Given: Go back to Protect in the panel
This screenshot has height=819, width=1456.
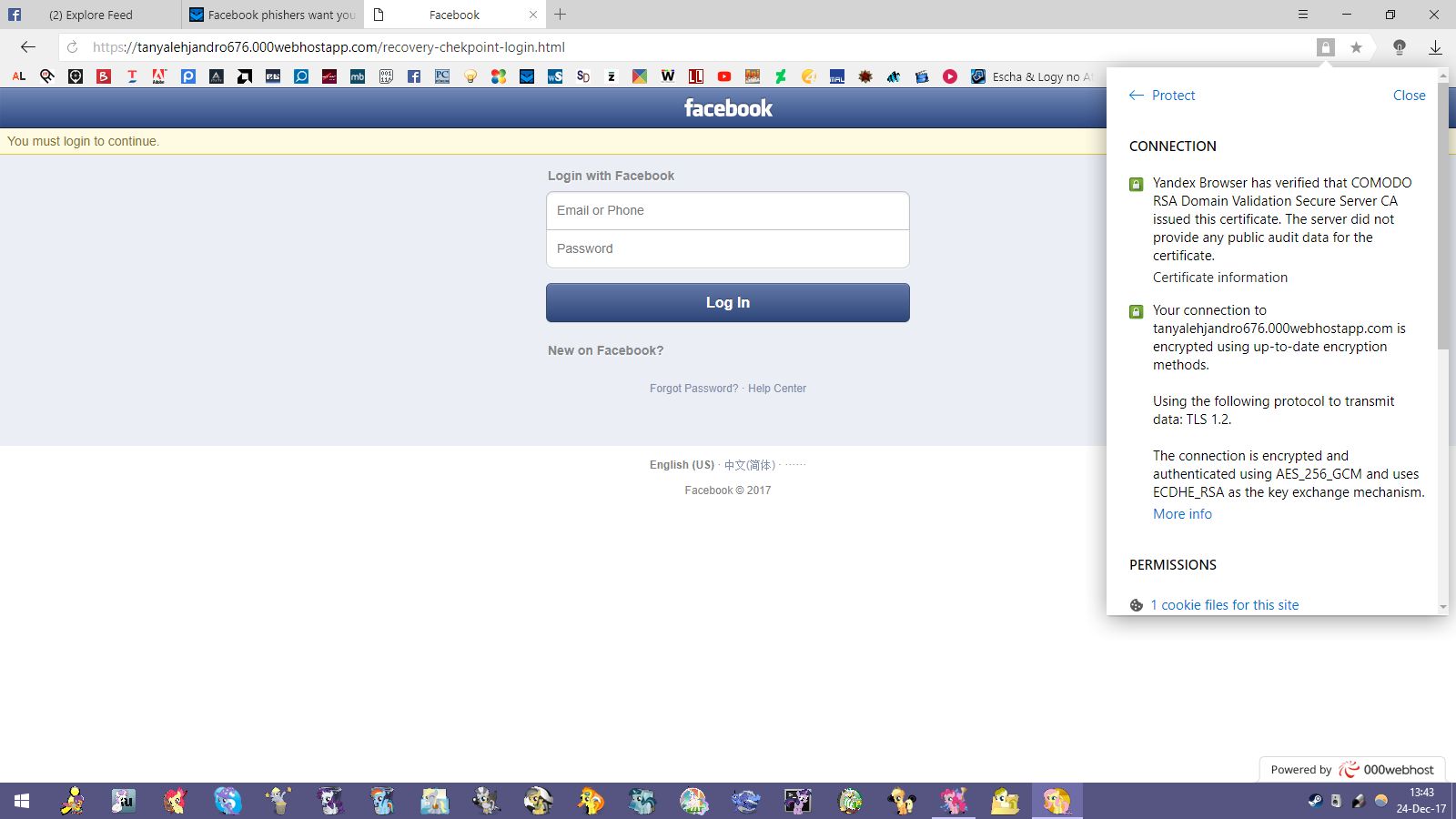Looking at the screenshot, I should 1162,96.
